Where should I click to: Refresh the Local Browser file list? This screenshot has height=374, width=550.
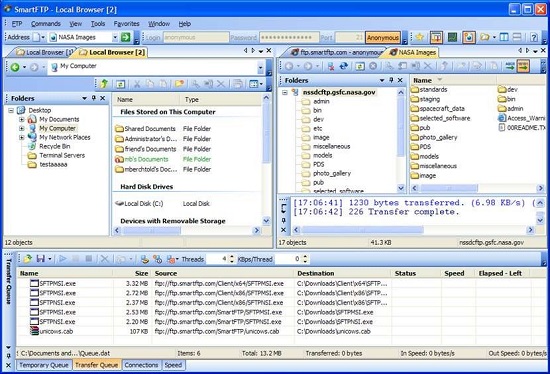click(x=120, y=84)
